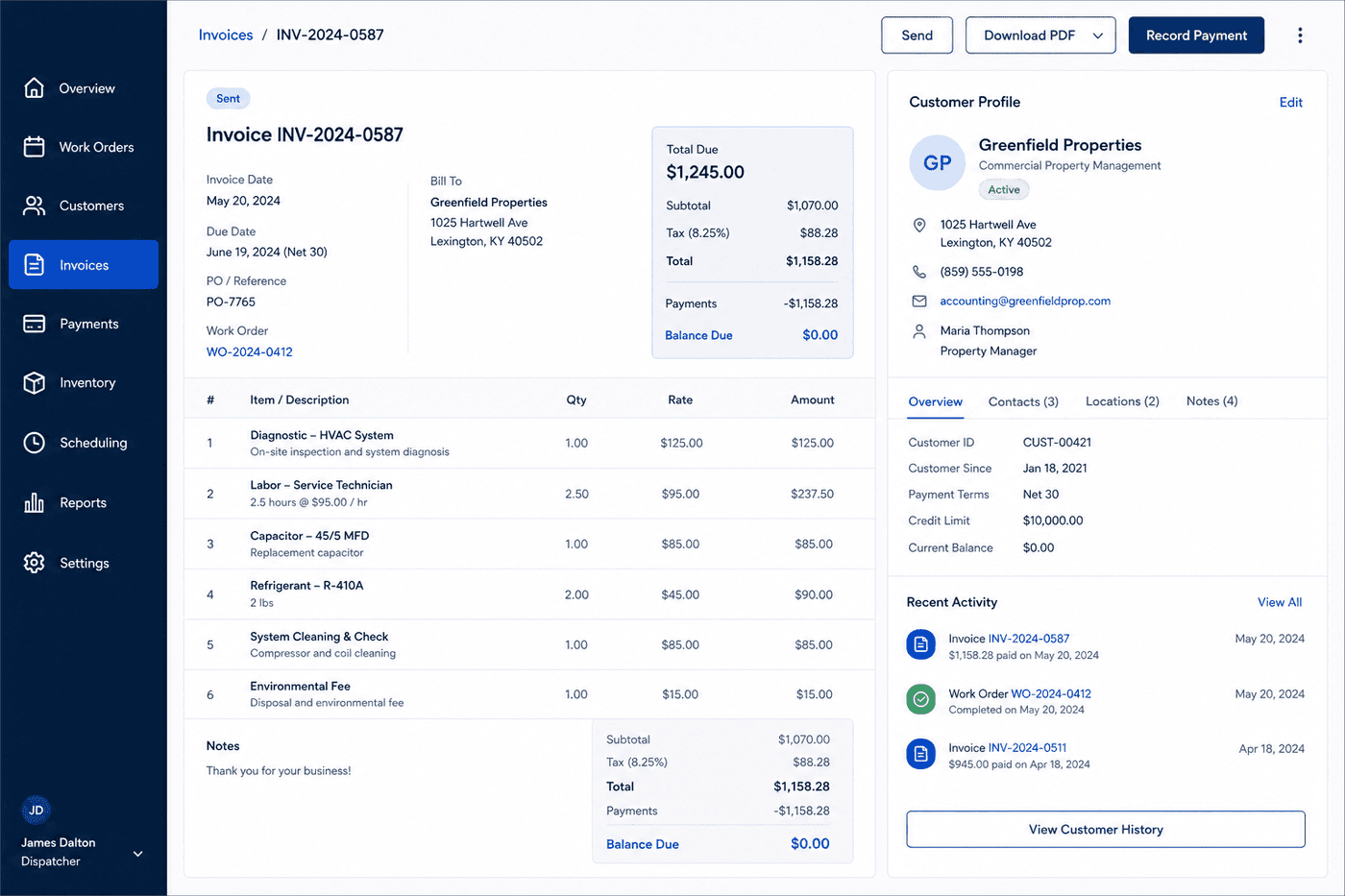1345x896 pixels.
Task: Open WO-2024-0412 link in Recent Activity
Action: (1051, 693)
